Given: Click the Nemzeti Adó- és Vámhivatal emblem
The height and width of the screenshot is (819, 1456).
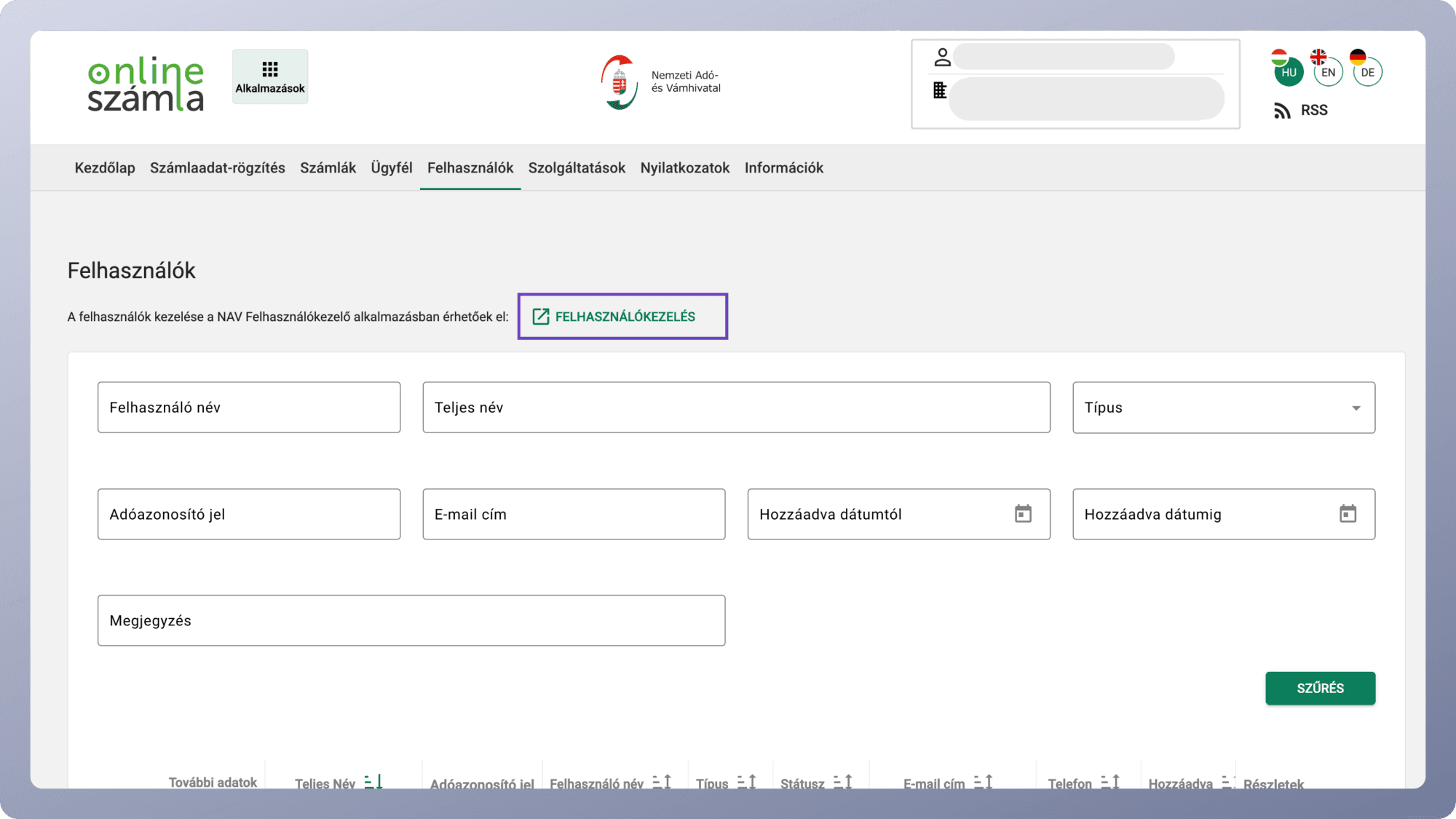Looking at the screenshot, I should coord(619,82).
